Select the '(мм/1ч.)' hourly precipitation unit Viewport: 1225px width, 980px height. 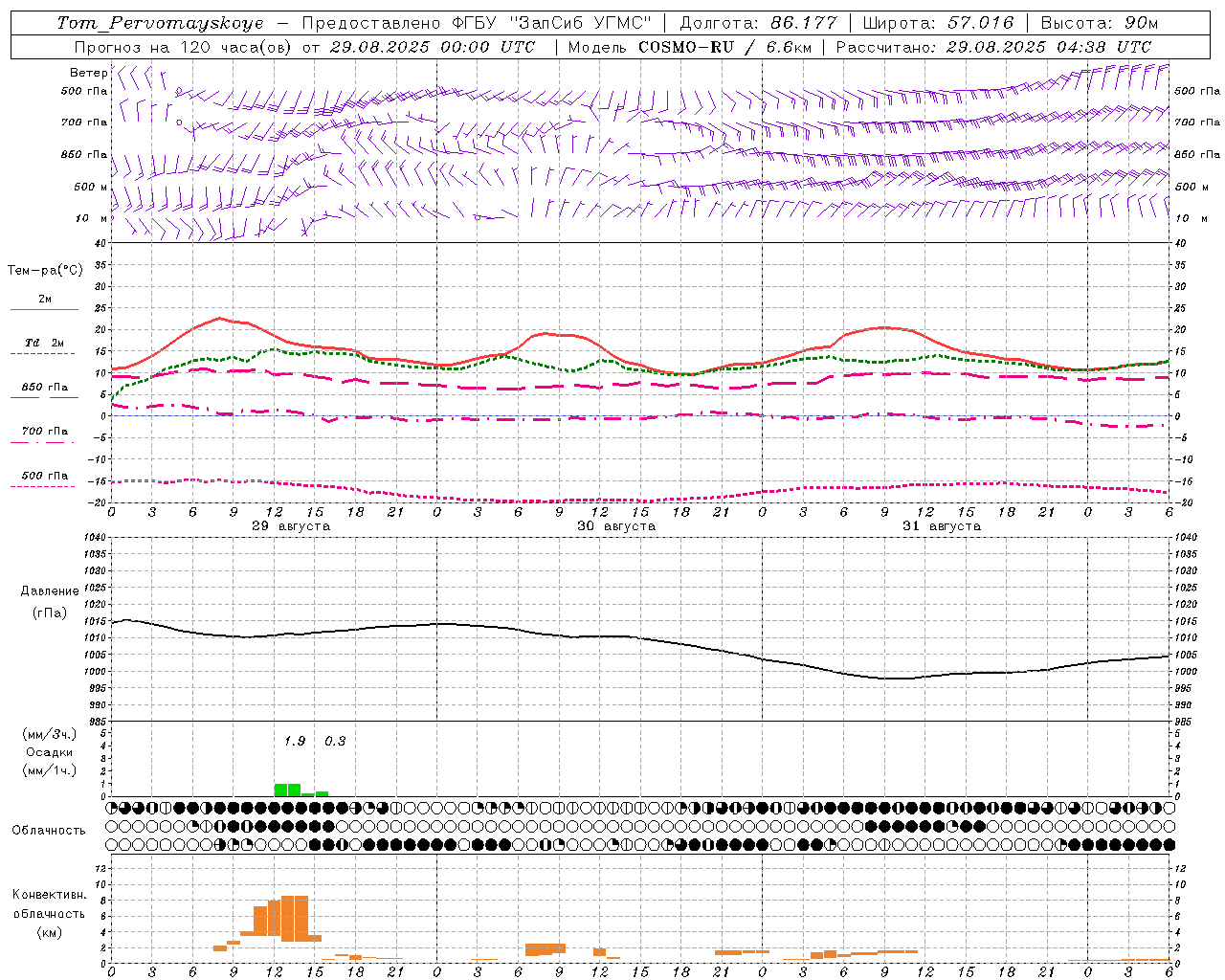50,770
